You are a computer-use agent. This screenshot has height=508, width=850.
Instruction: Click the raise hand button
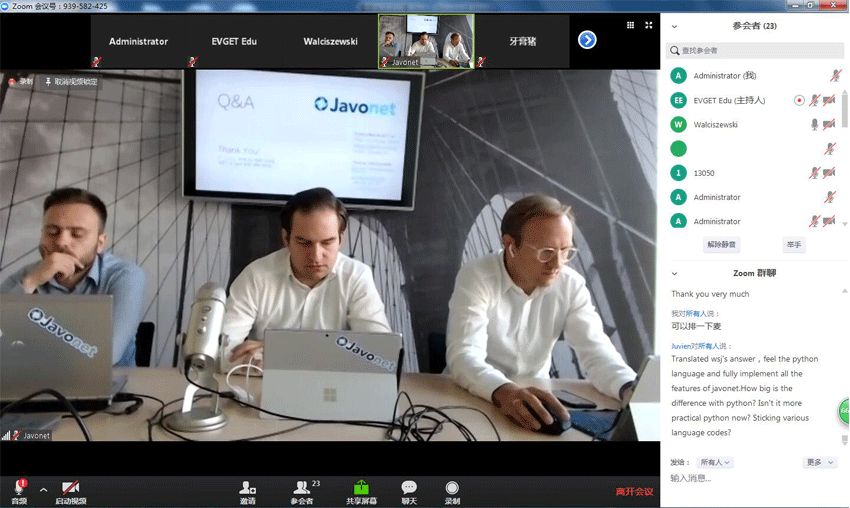pos(794,245)
